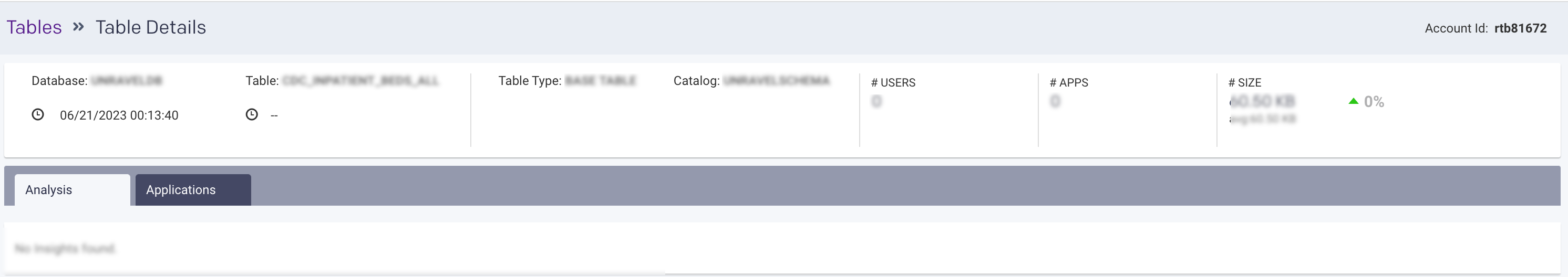
Task: Click the # USERS metric count
Action: coord(876,101)
